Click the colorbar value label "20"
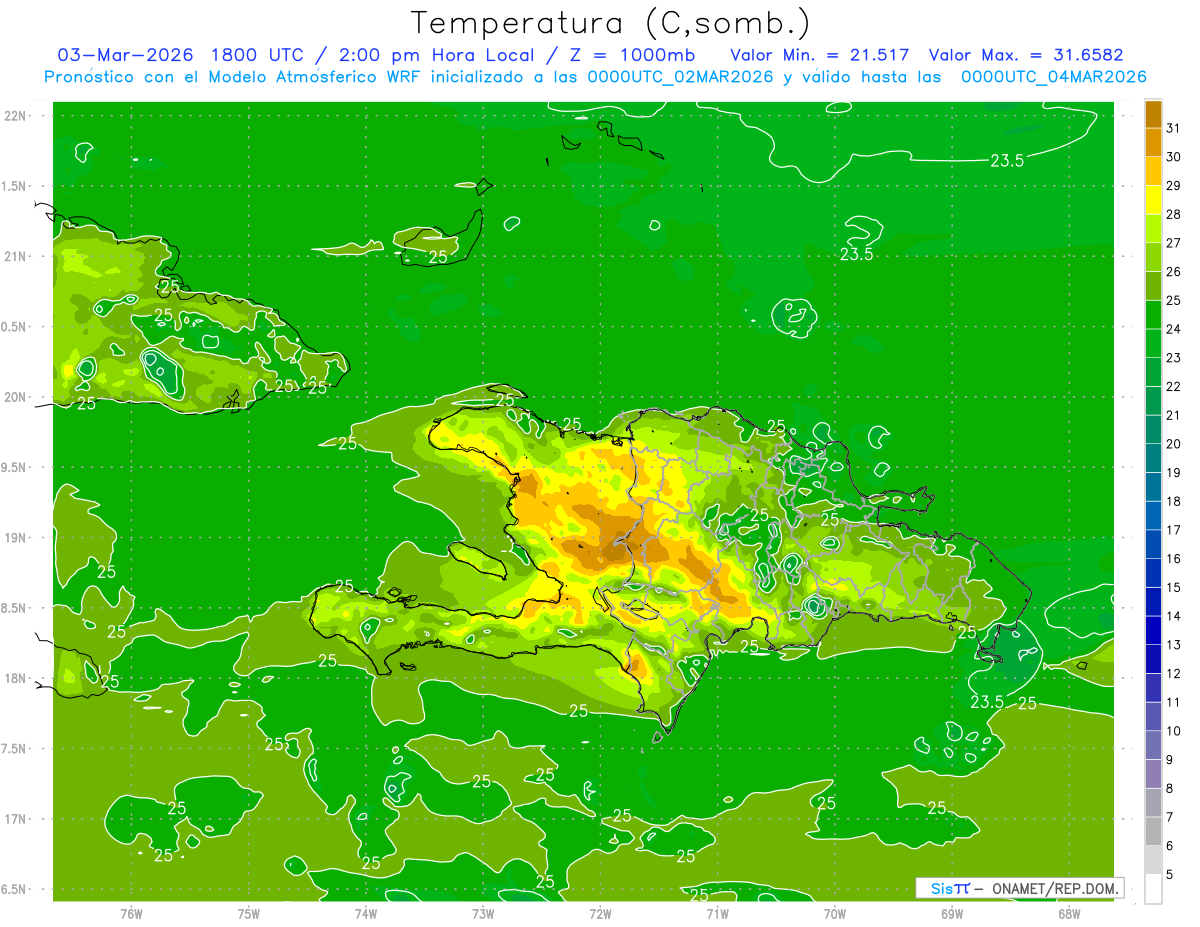Image resolution: width=1200 pixels, height=927 pixels. 1173,444
